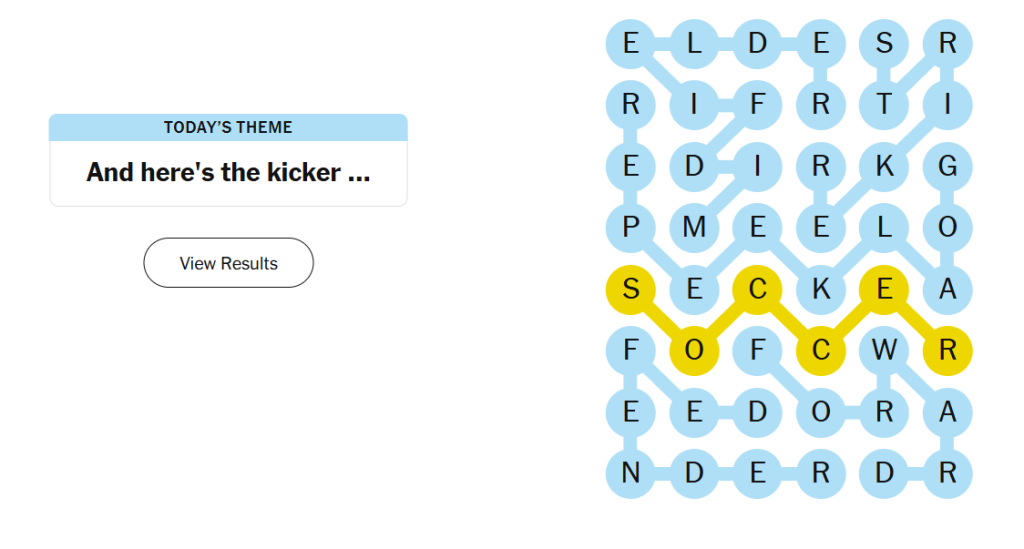1024x549 pixels.
Task: Click the blue letter N tile
Action: 630,473
